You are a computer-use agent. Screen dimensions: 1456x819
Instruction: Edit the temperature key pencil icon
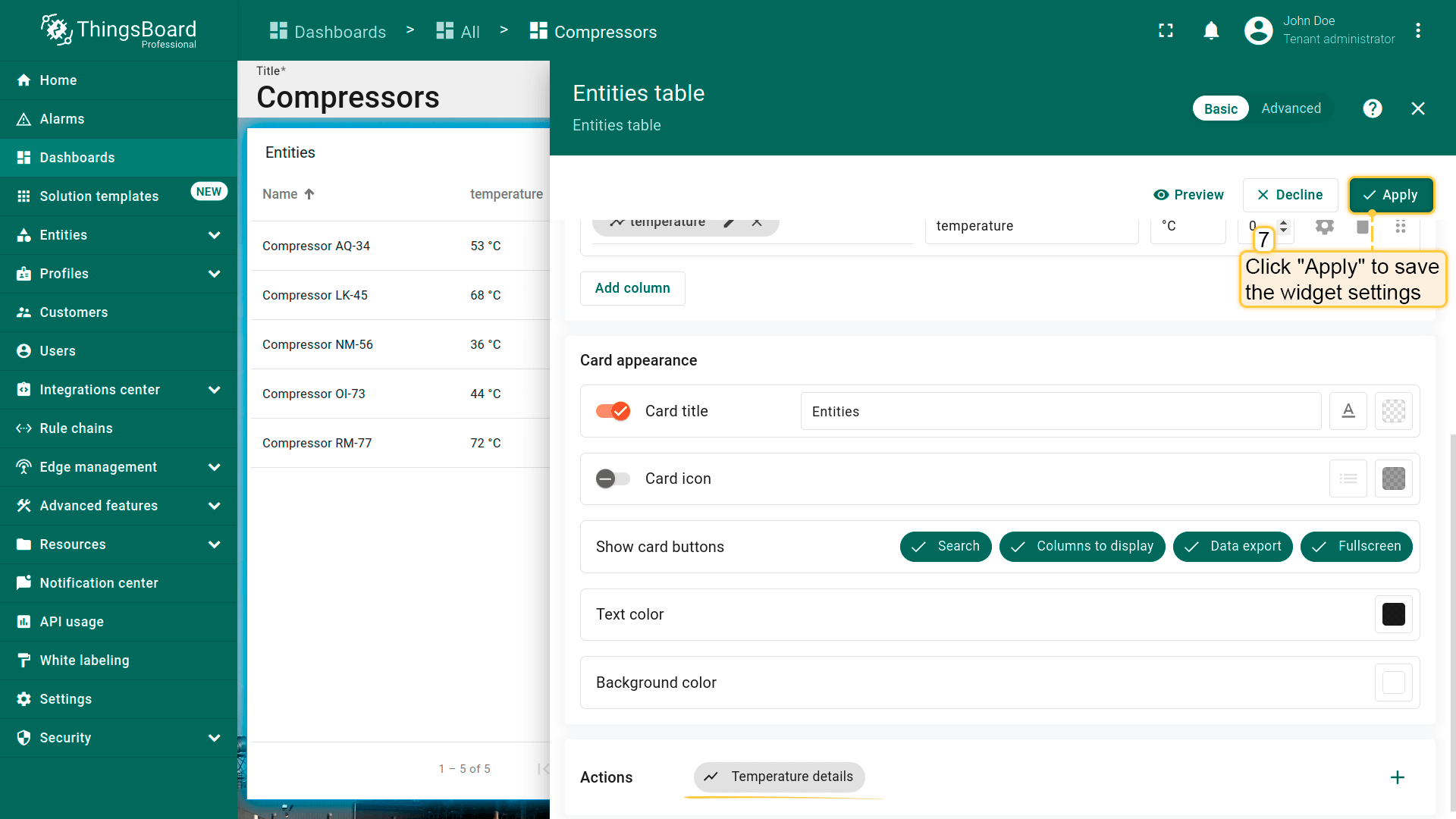pos(729,222)
